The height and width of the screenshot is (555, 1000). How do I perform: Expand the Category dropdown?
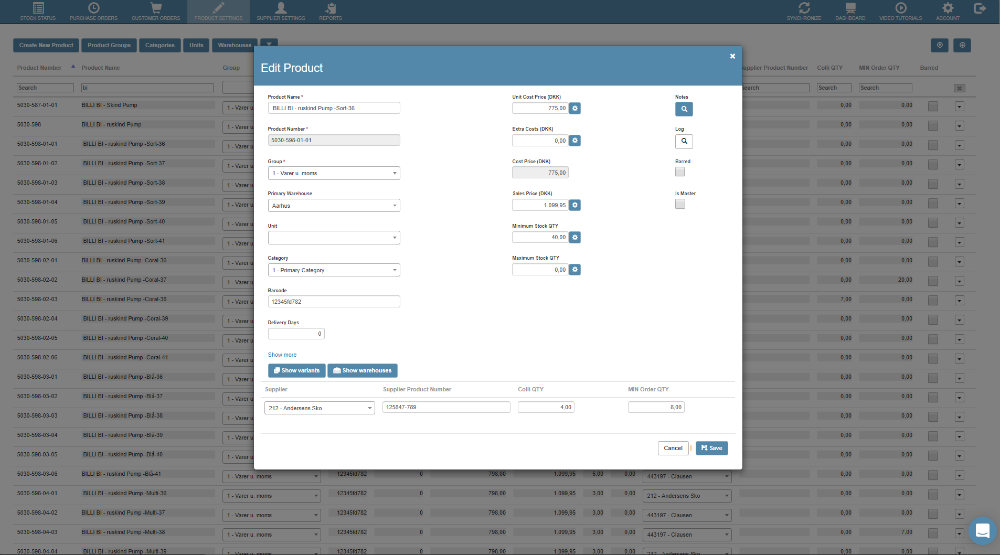click(x=334, y=270)
